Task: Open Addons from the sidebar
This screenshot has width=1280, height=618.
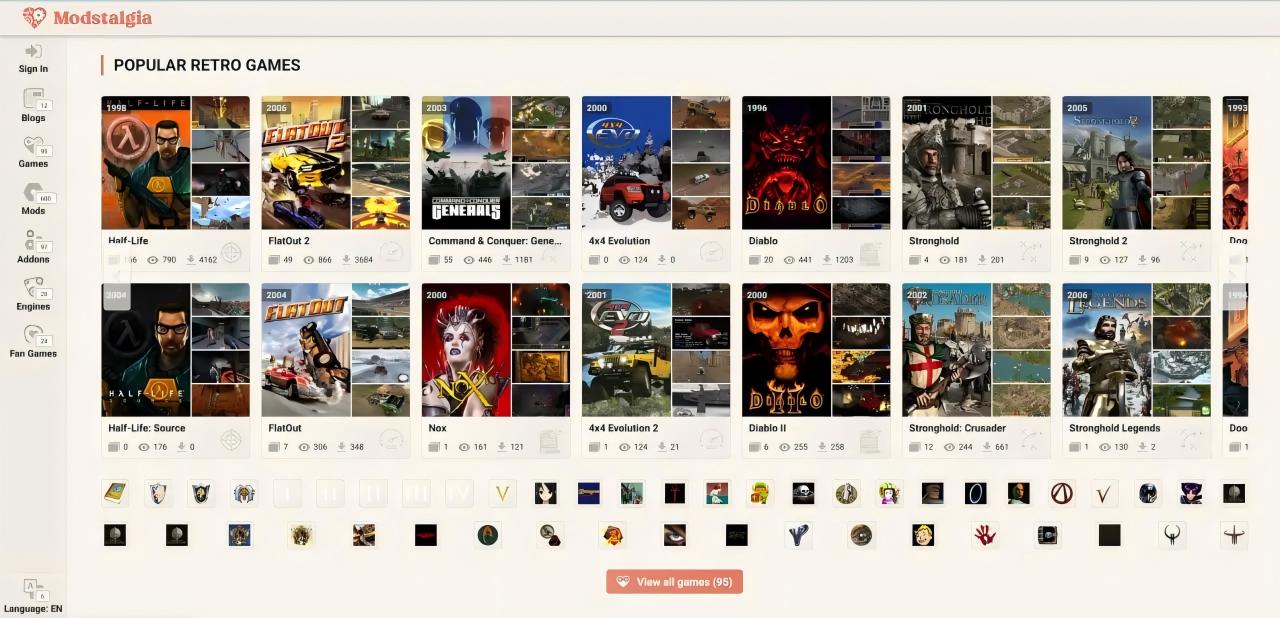Action: pyautogui.click(x=33, y=247)
